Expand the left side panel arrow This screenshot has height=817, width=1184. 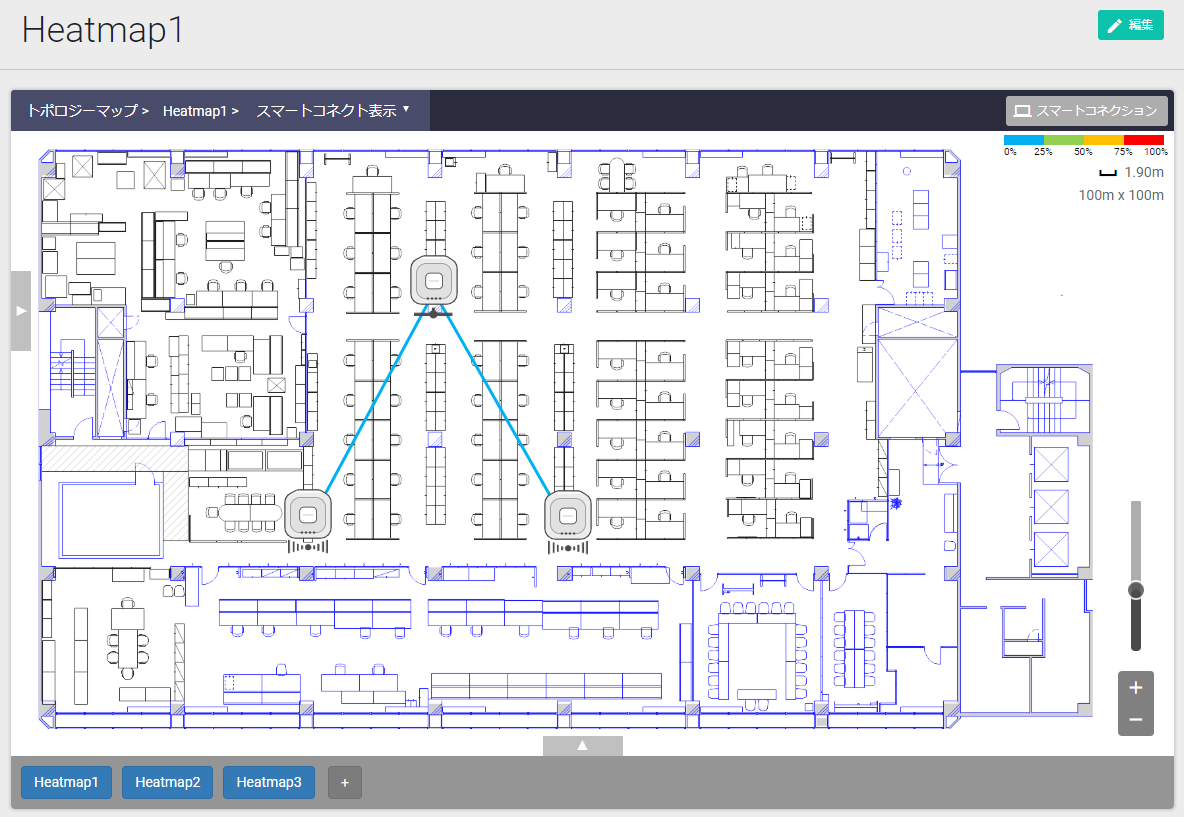[21, 311]
